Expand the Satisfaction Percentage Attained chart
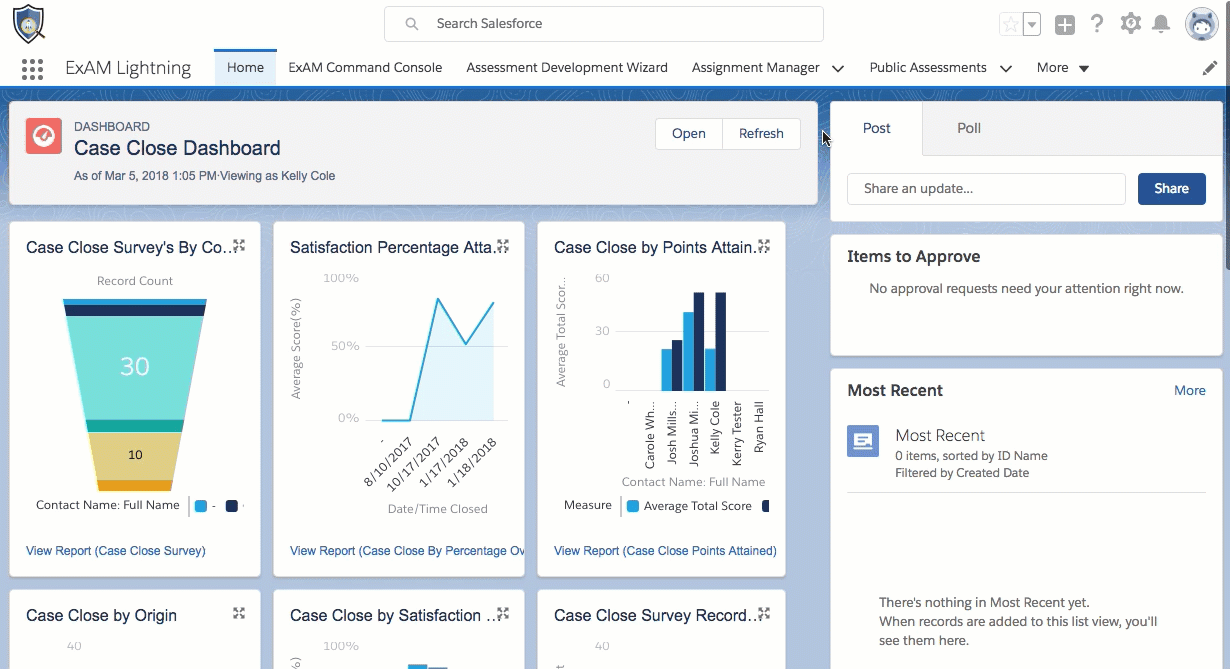 coord(503,246)
